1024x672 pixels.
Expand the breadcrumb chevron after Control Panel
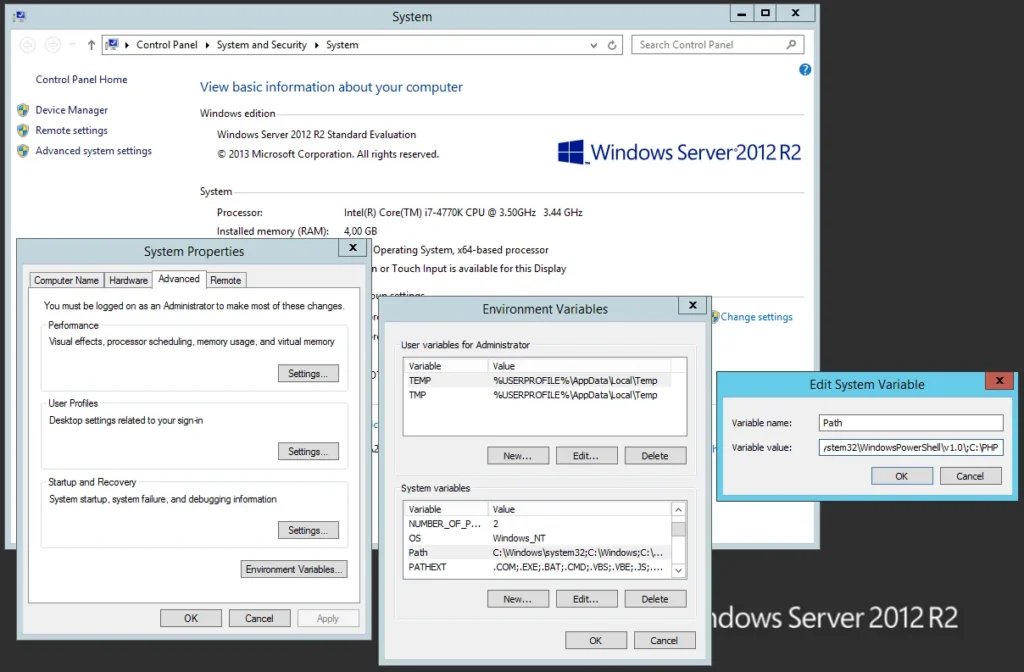pos(207,45)
